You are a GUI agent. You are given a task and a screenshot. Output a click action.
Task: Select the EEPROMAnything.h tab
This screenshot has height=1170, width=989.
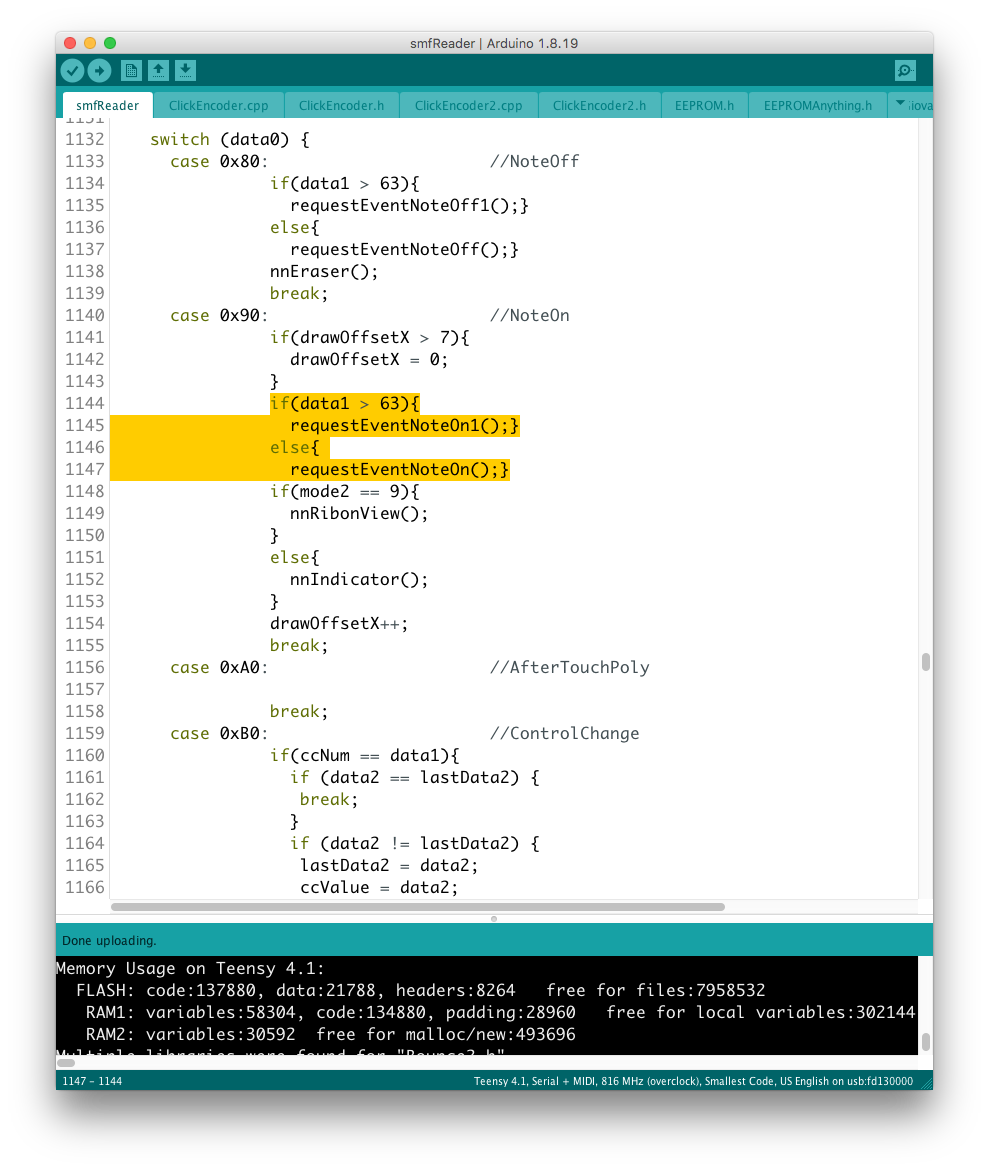click(817, 105)
